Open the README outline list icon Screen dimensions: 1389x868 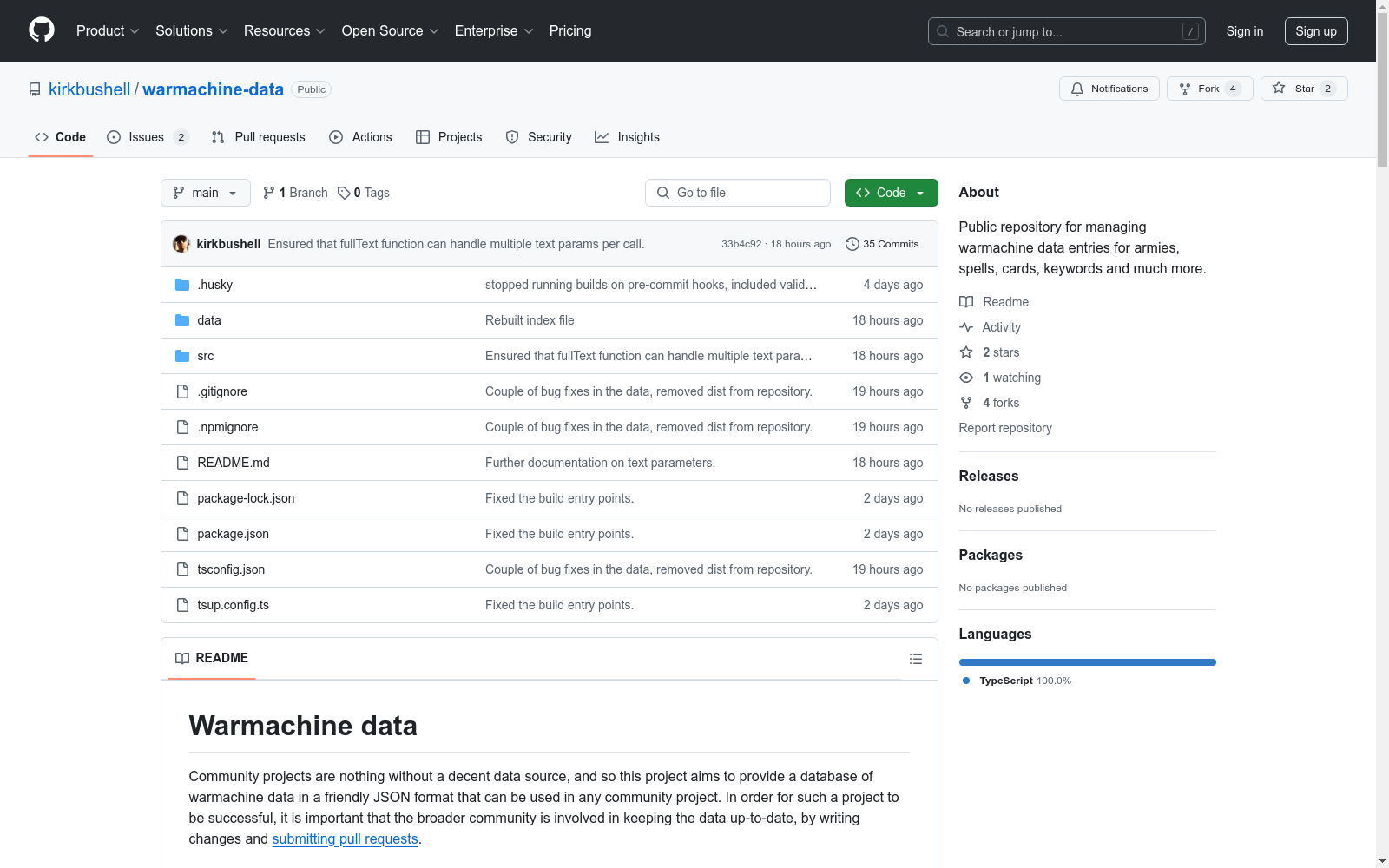tap(915, 659)
